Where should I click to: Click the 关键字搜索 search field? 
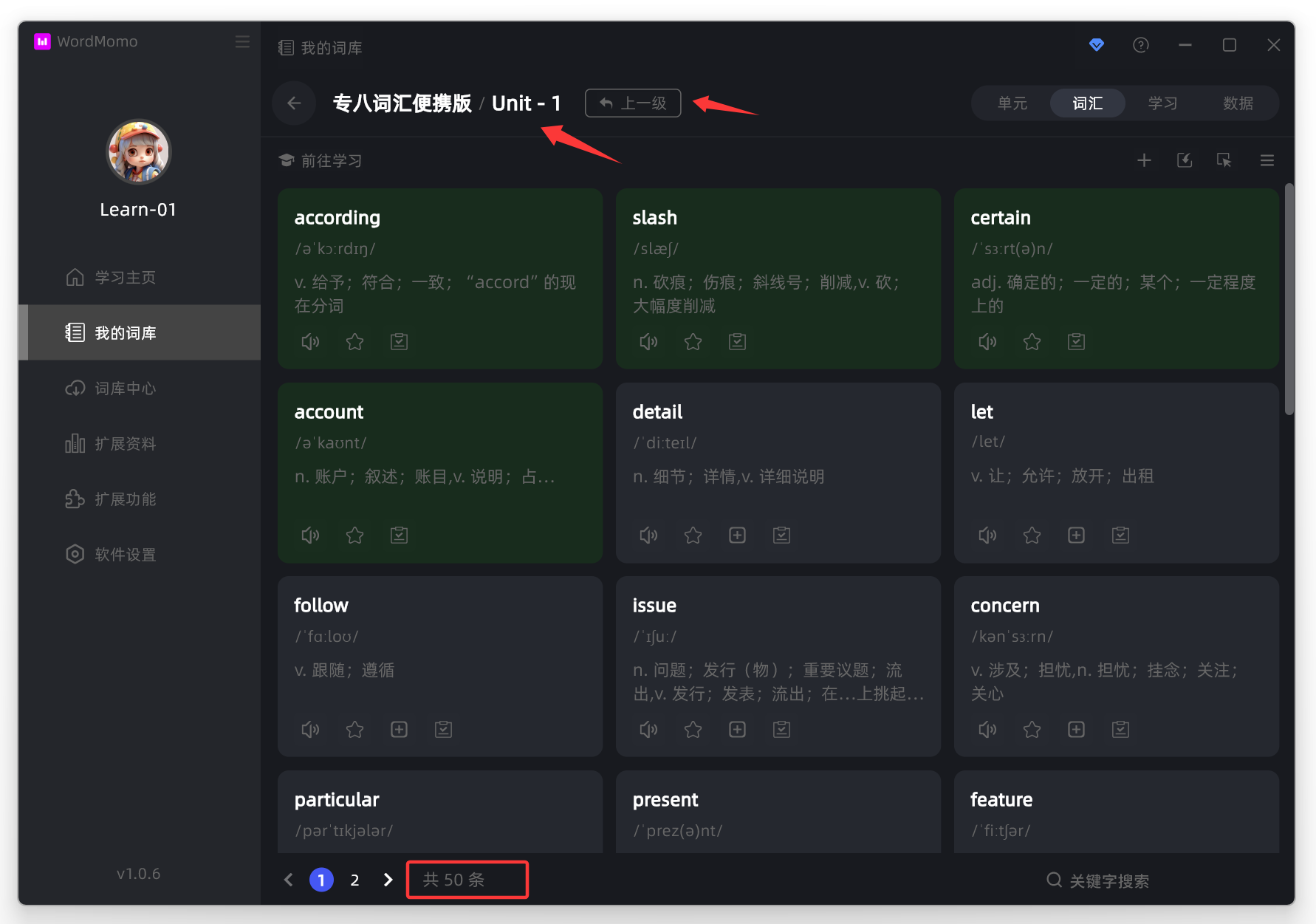(1108, 880)
